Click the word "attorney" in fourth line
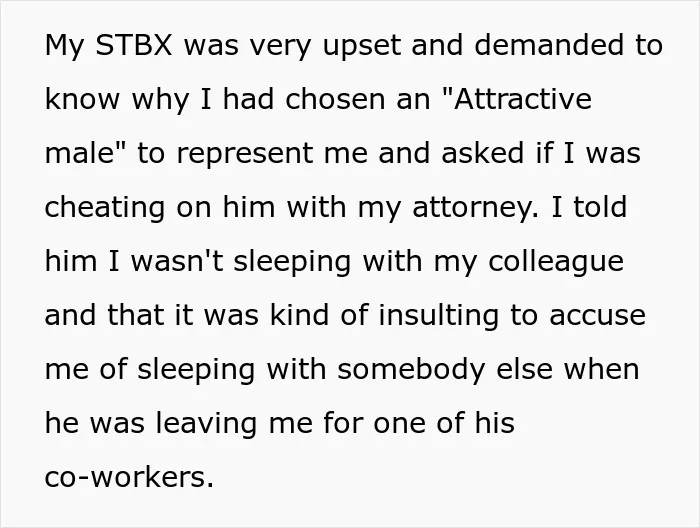This screenshot has width=700, height=528. (x=475, y=209)
